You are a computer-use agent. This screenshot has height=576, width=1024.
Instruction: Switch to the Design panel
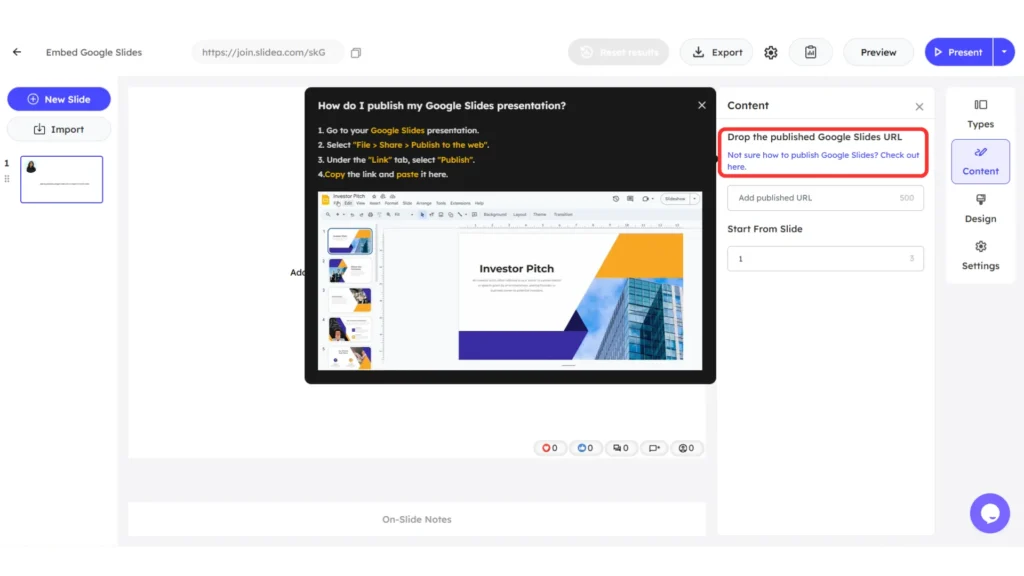click(980, 210)
